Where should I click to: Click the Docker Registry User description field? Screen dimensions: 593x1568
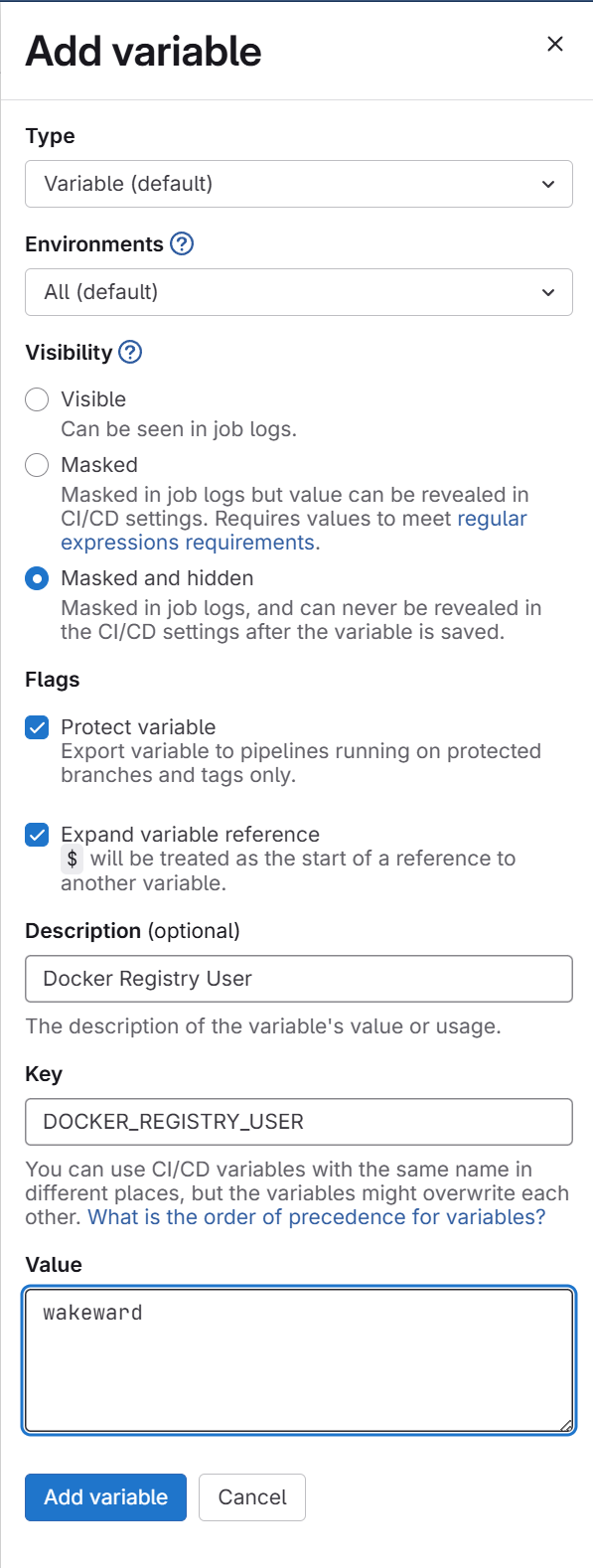(298, 979)
